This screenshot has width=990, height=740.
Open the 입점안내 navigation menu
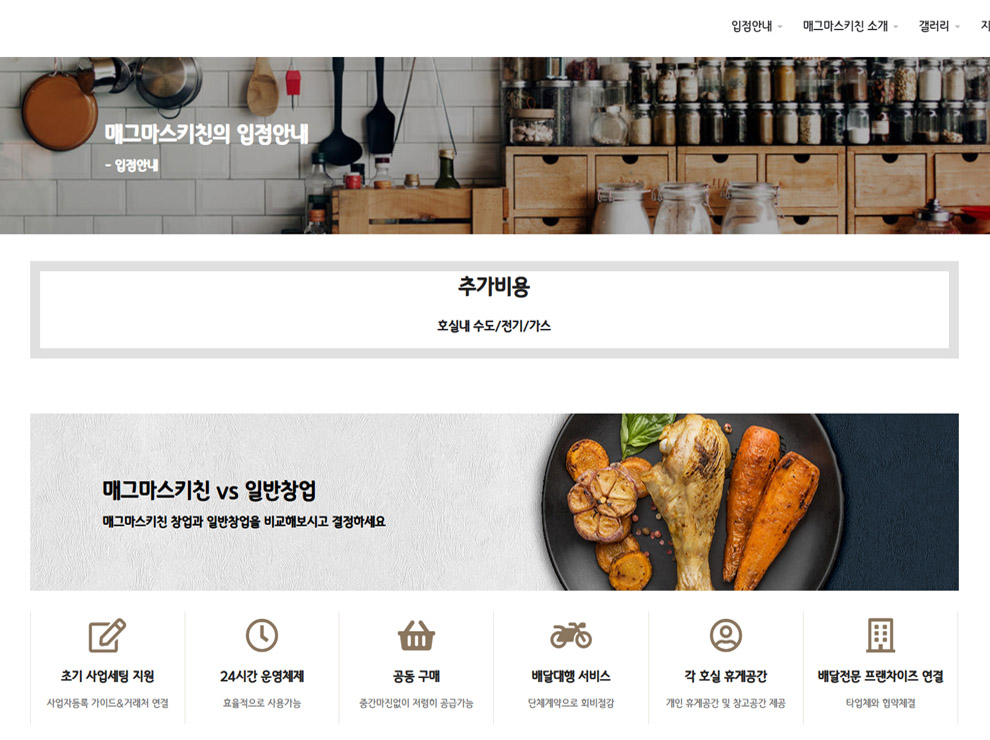click(751, 26)
